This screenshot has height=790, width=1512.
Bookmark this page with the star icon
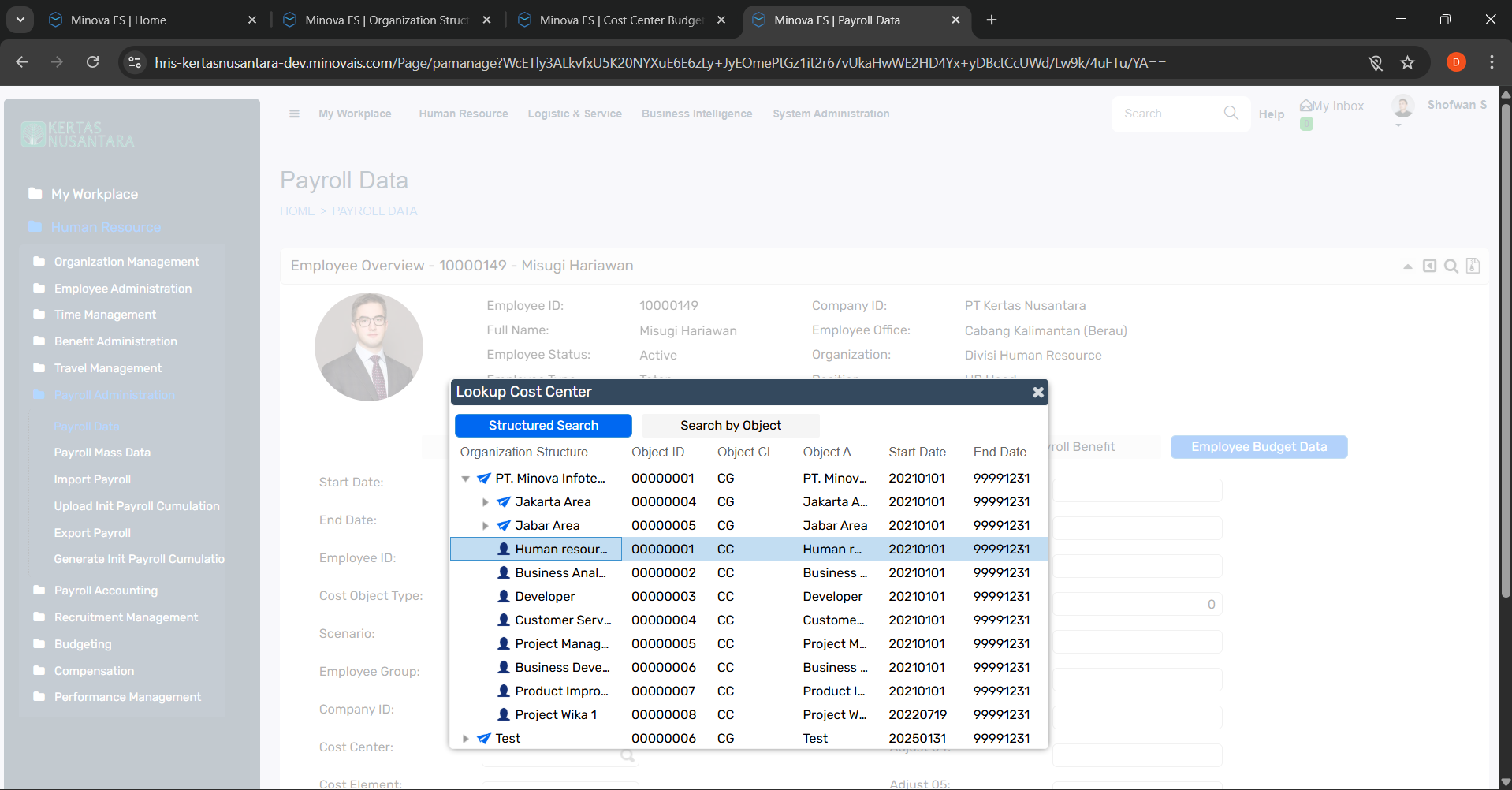1407,63
